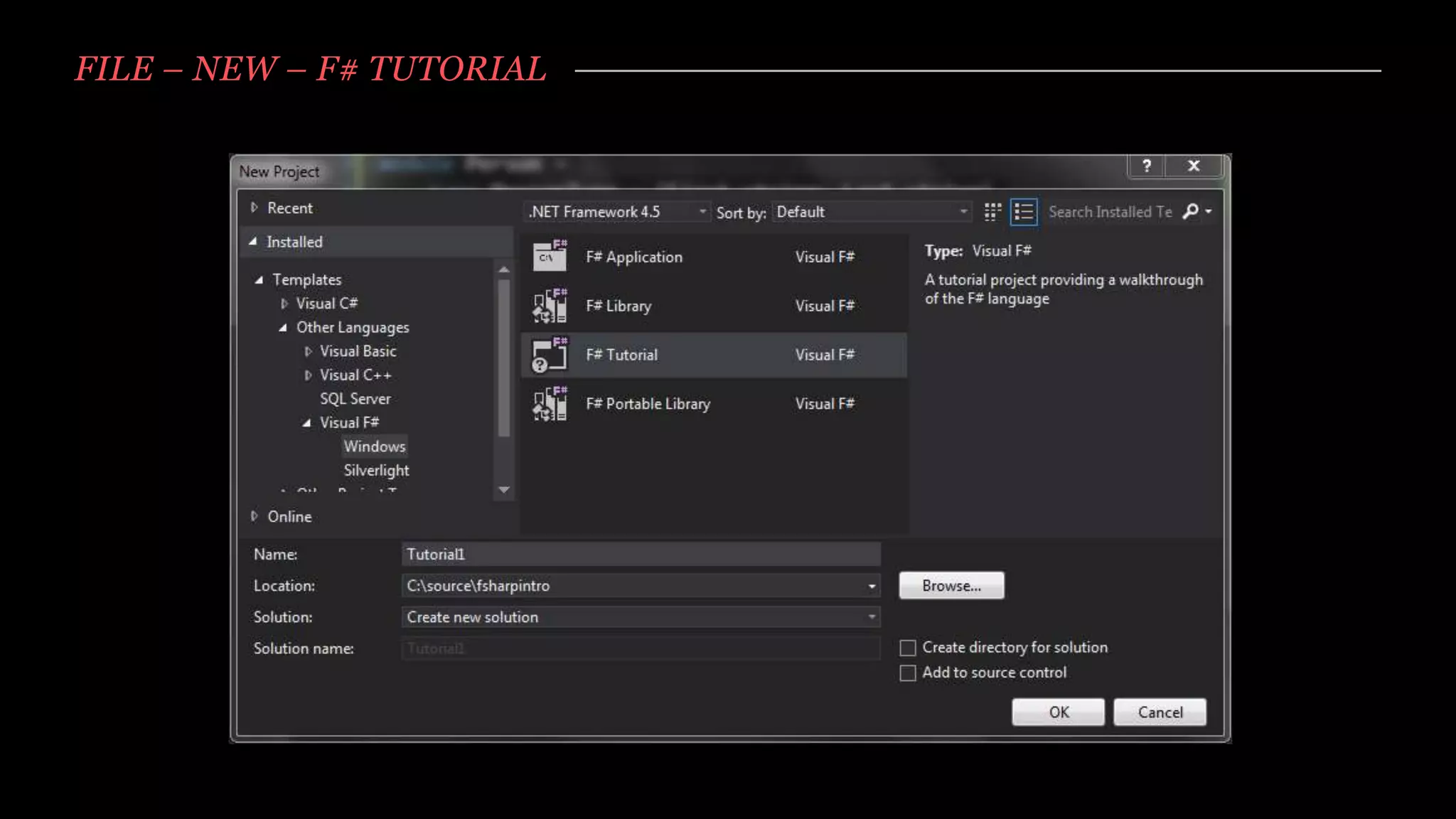The width and height of the screenshot is (1456, 819).
Task: Click the Cancel button
Action: tap(1160, 712)
